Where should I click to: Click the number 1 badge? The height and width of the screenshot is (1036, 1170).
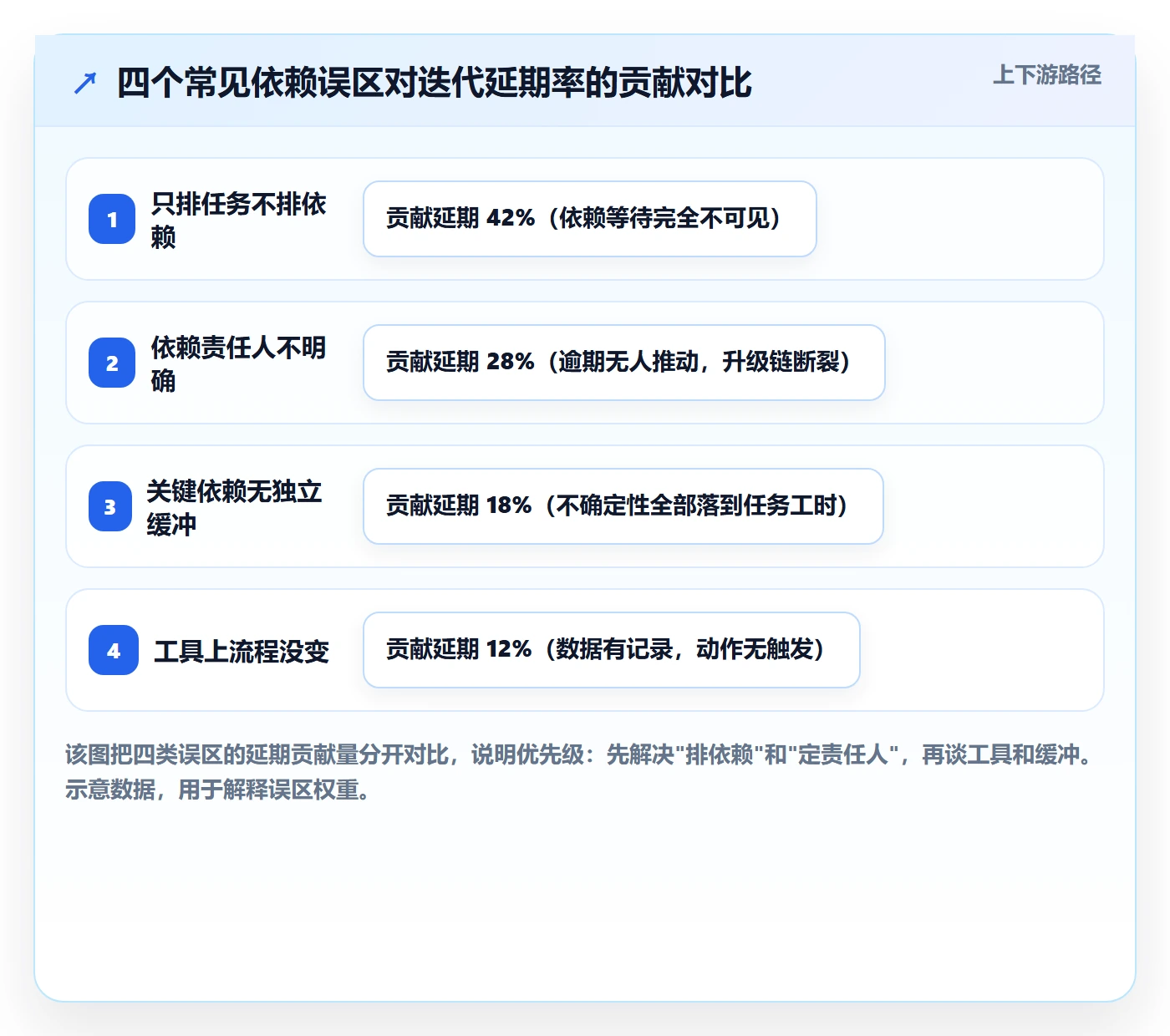(x=112, y=219)
